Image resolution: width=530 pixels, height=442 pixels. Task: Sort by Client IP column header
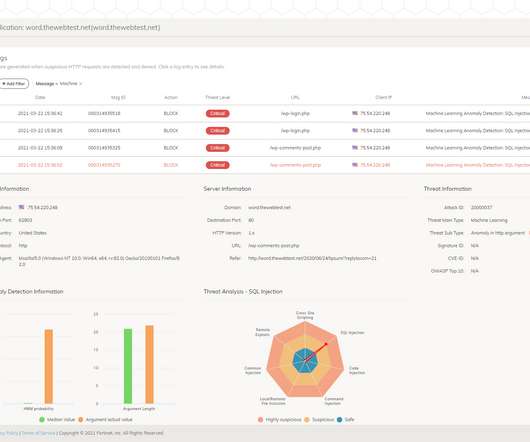pos(383,97)
